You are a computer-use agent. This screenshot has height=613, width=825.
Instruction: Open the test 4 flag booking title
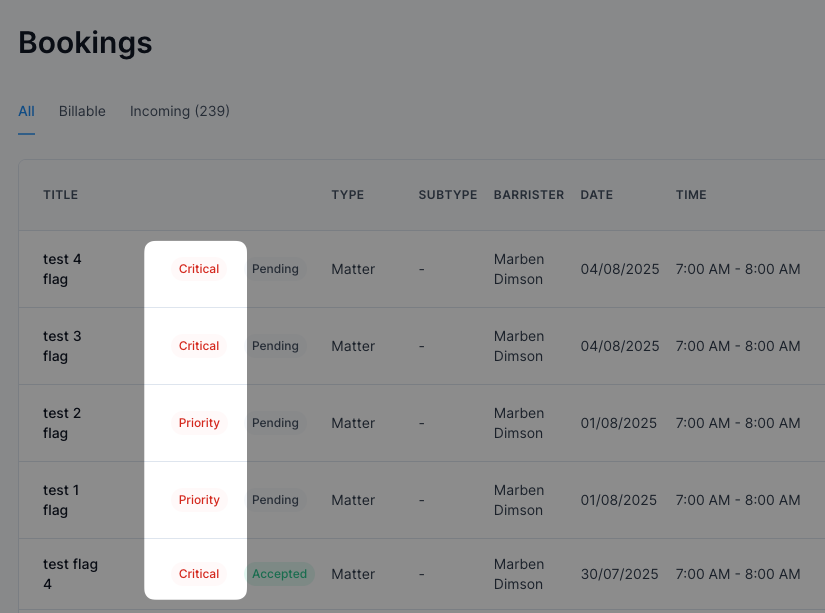pos(62,269)
